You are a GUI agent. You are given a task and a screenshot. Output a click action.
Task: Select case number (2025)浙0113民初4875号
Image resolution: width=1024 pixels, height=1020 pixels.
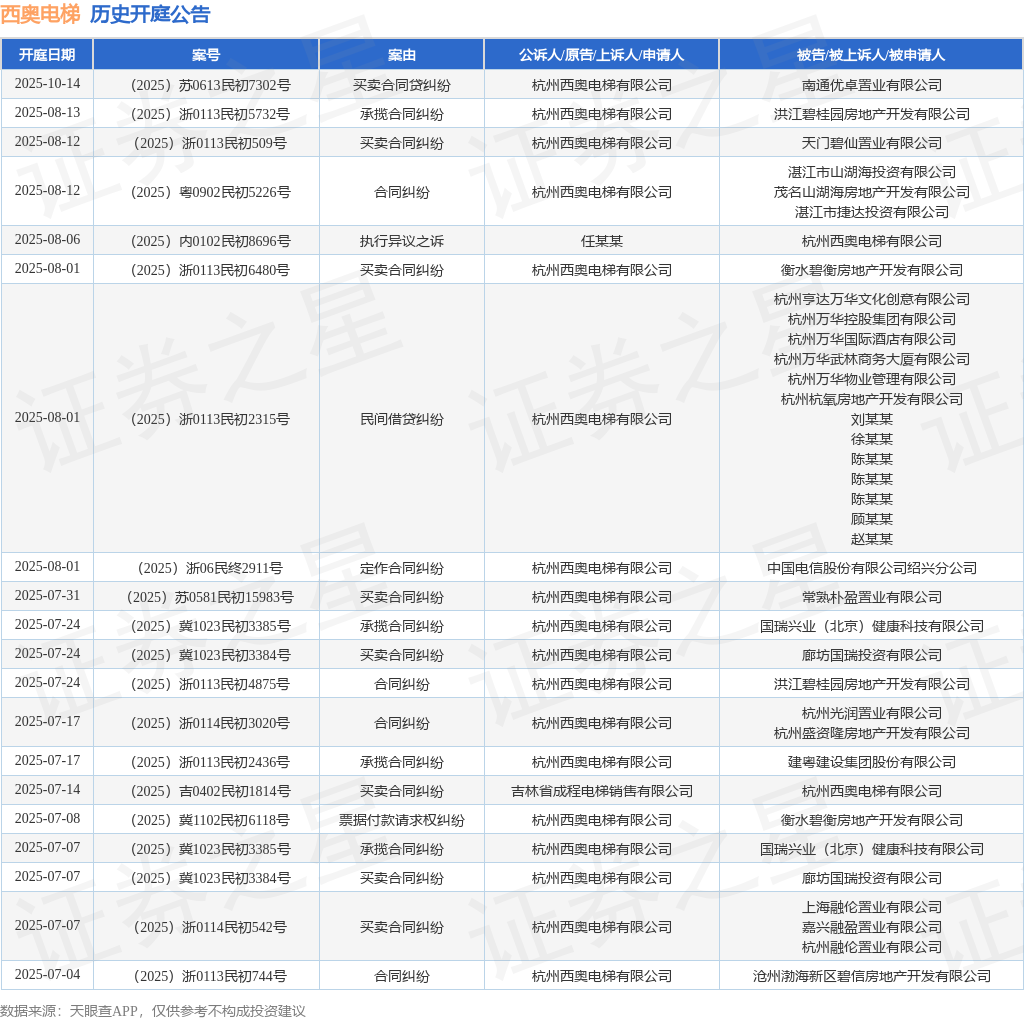point(210,684)
